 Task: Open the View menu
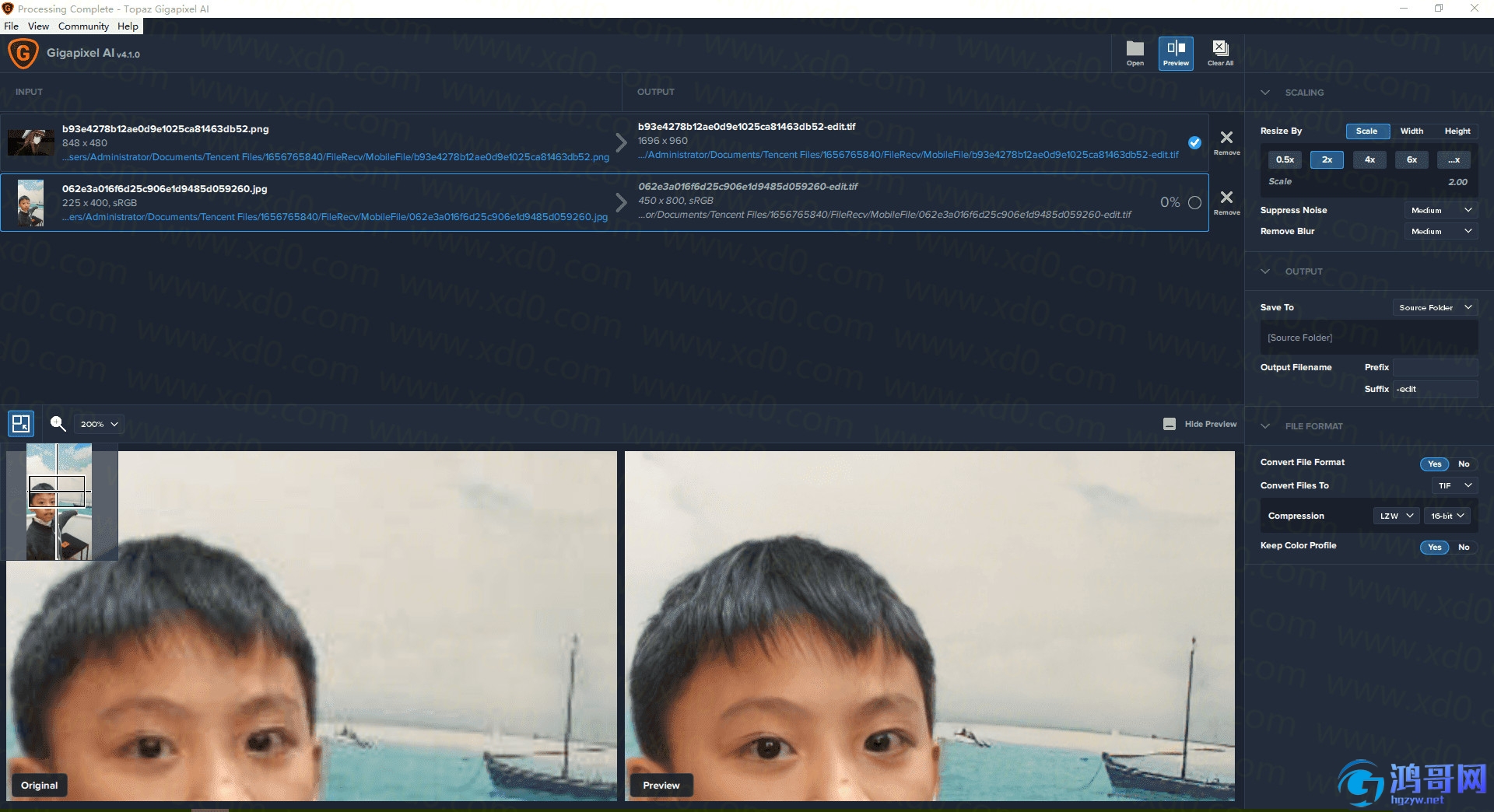click(x=38, y=26)
